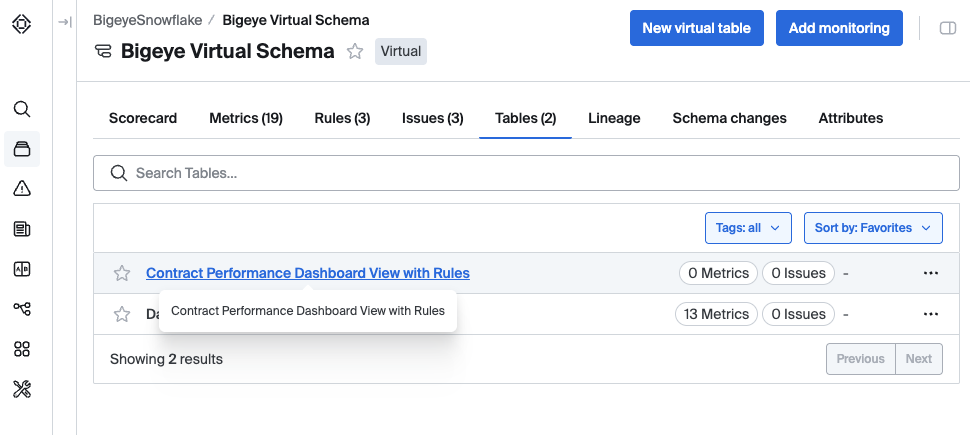Click the 13 Metrics badge
The width and height of the screenshot is (970, 435).
point(716,314)
